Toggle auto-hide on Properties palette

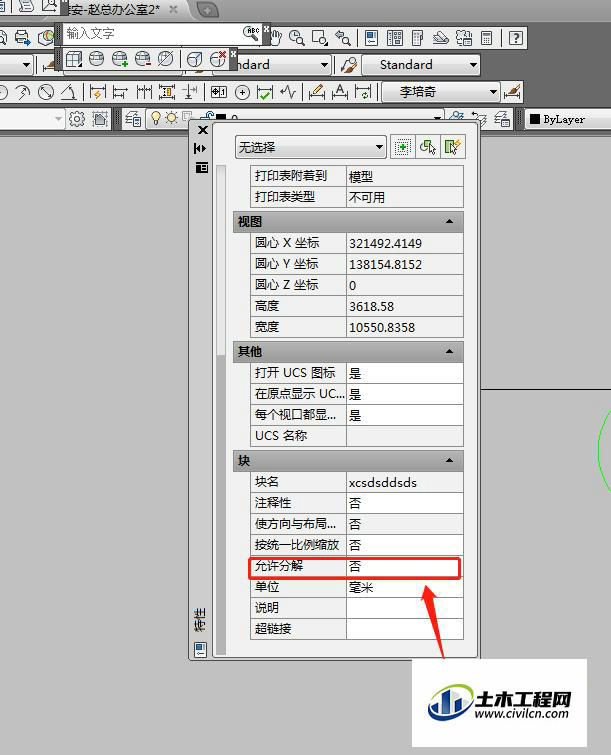click(200, 148)
